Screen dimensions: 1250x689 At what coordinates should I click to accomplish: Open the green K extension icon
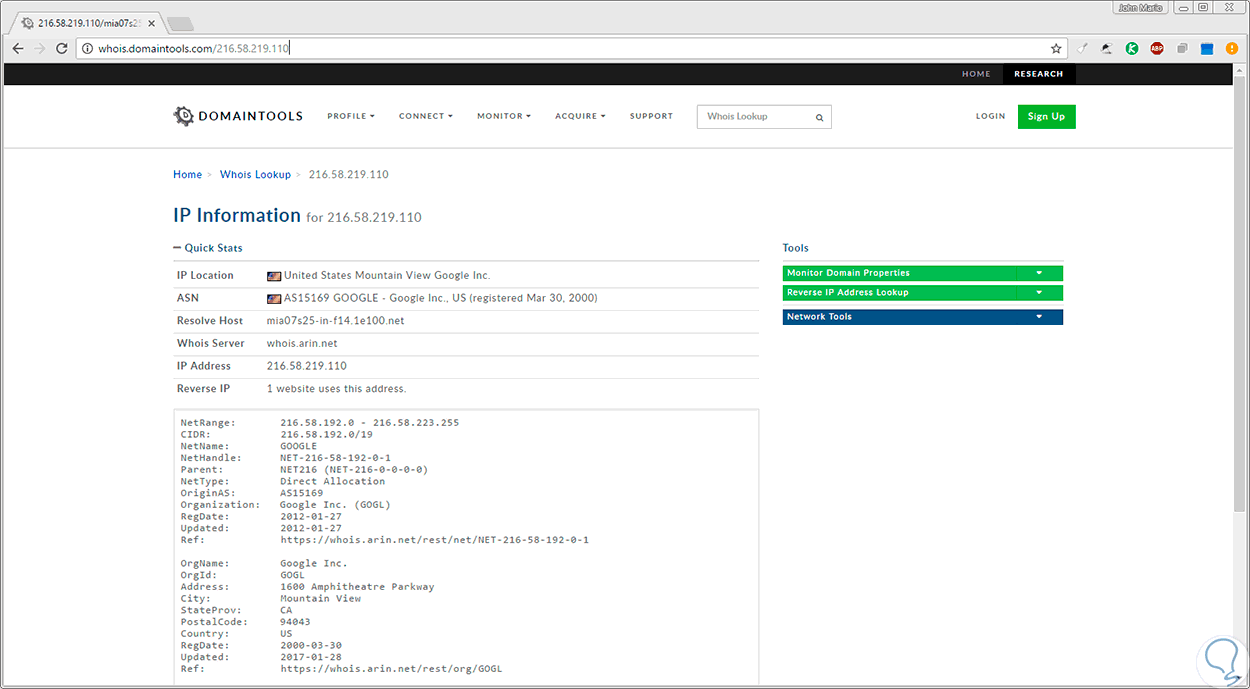point(1132,48)
